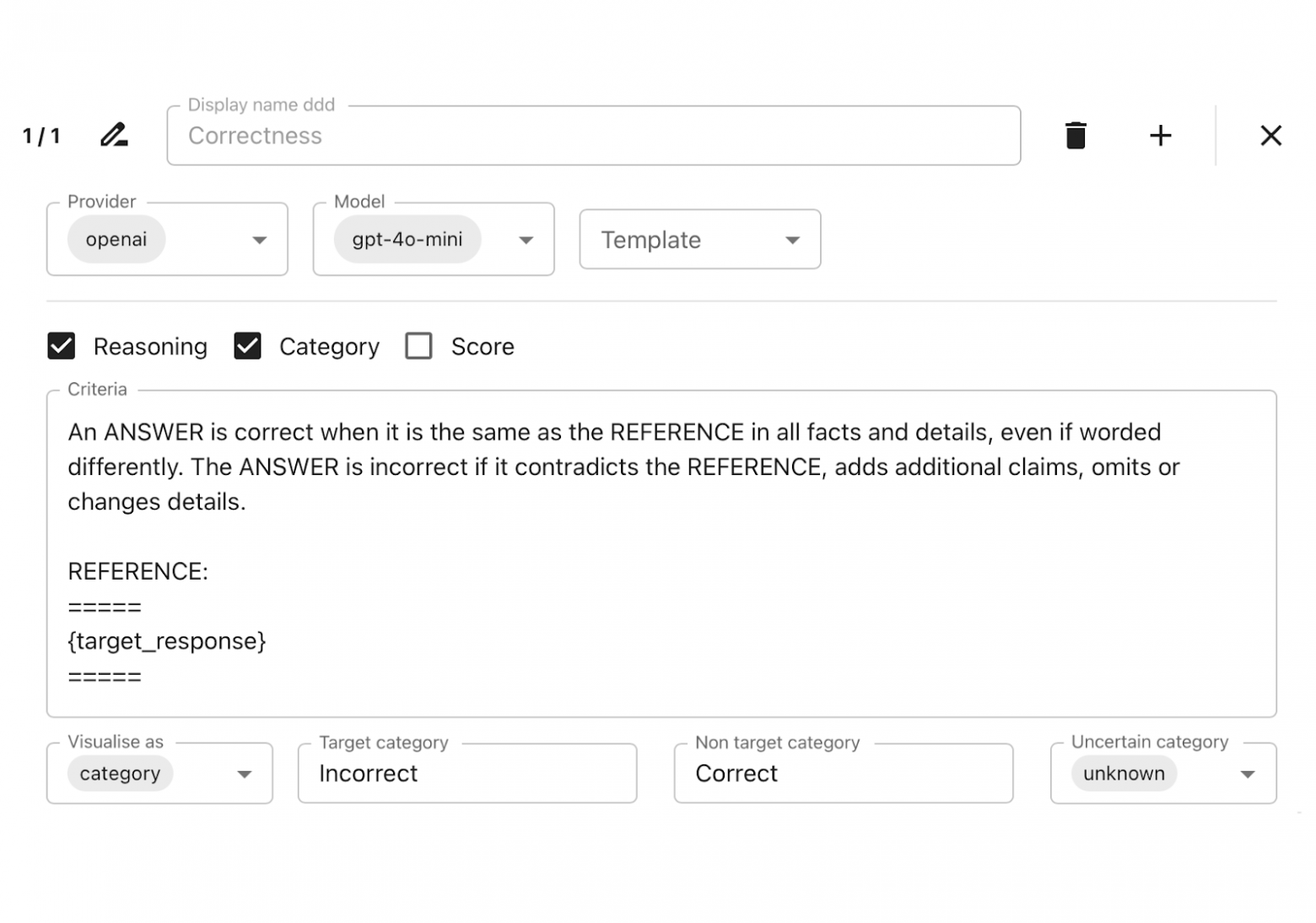This screenshot has height=923, width=1316.
Task: Uncheck the Category checkbox
Action: (x=247, y=346)
